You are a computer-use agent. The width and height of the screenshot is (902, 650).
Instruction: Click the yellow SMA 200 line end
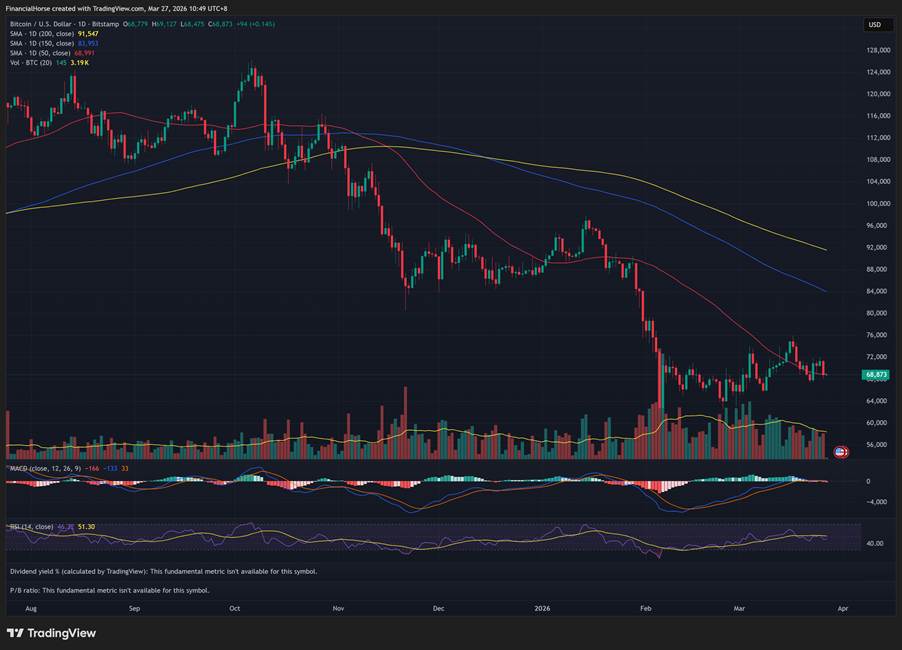click(824, 249)
